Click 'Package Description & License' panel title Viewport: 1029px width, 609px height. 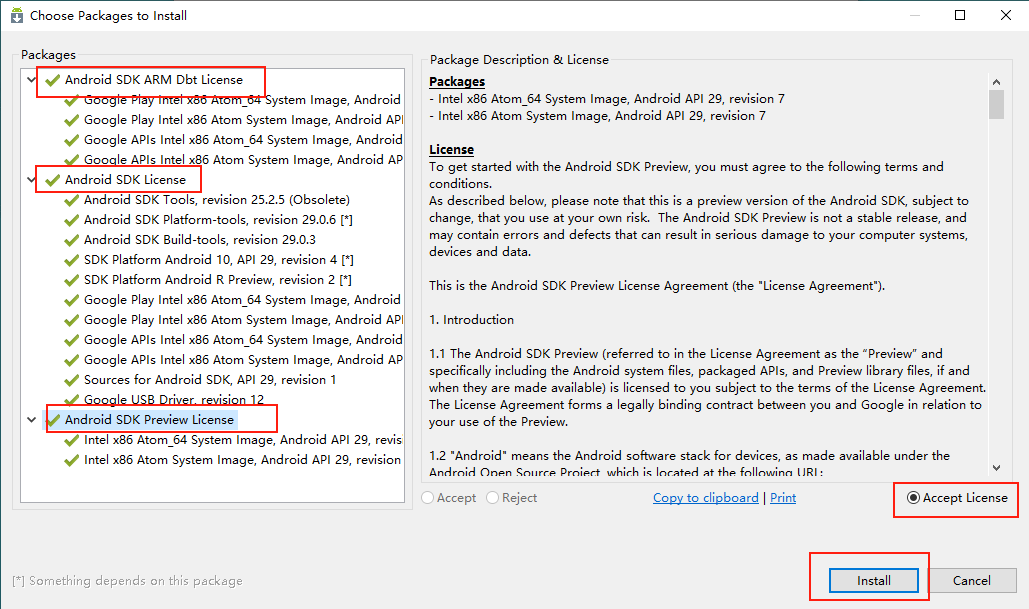coord(519,60)
